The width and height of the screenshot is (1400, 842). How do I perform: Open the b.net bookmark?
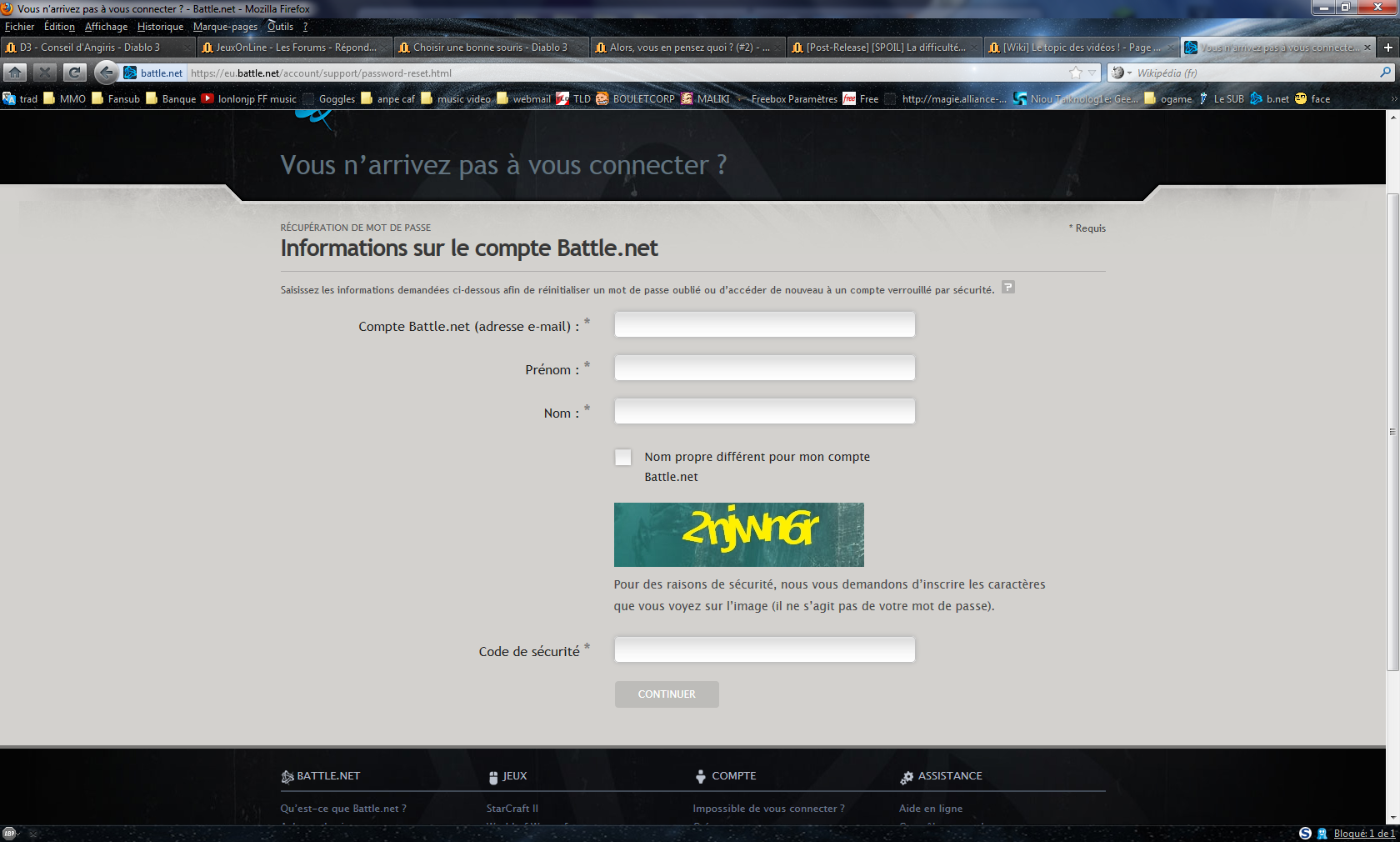point(1269,98)
